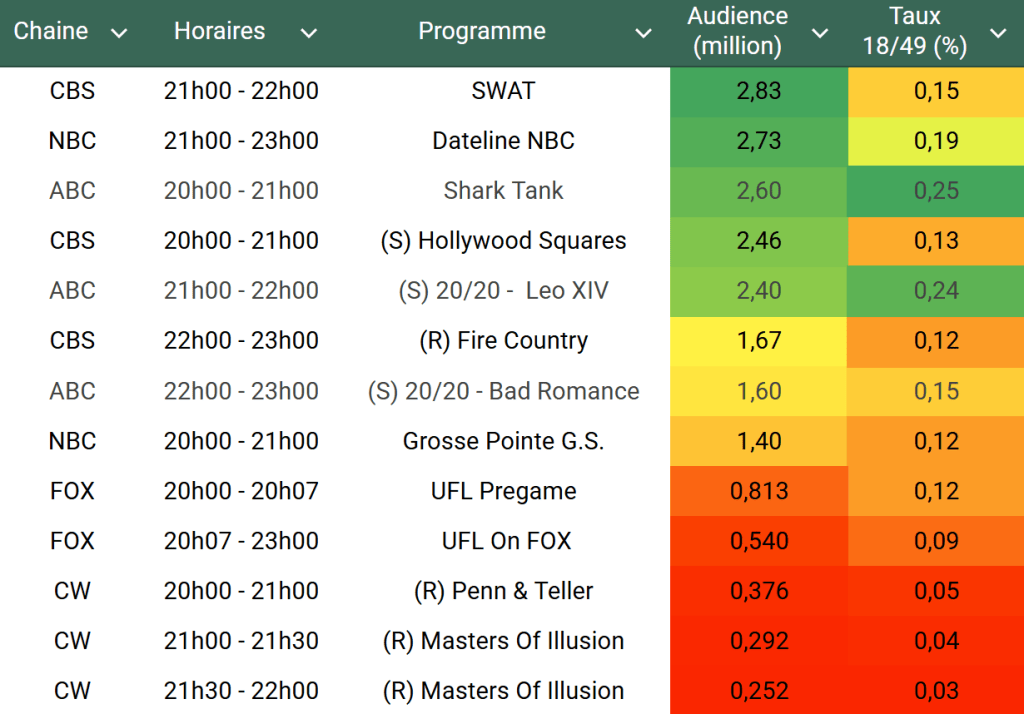
Task: Click the yellow 1,67 audience cell
Action: coord(759,341)
